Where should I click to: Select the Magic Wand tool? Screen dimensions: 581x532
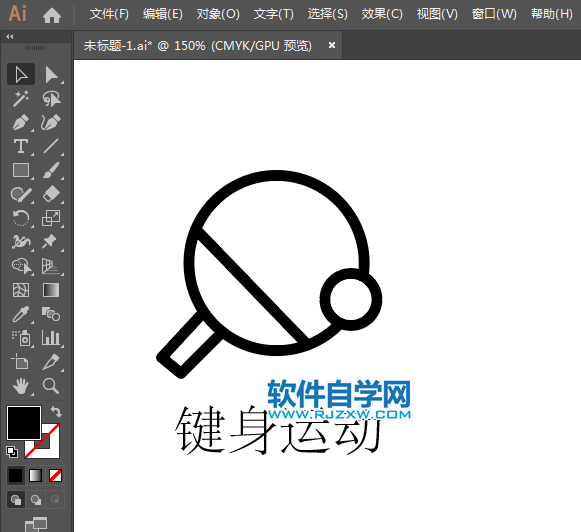coord(21,99)
